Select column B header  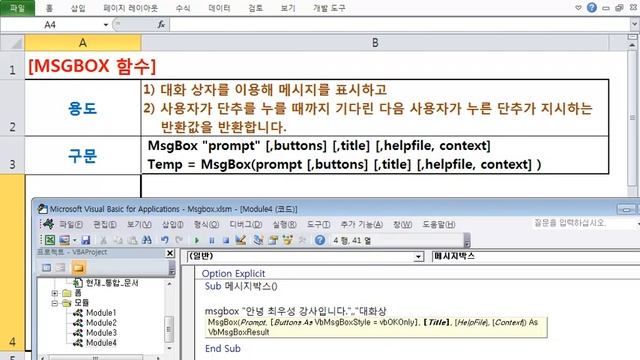click(x=375, y=43)
